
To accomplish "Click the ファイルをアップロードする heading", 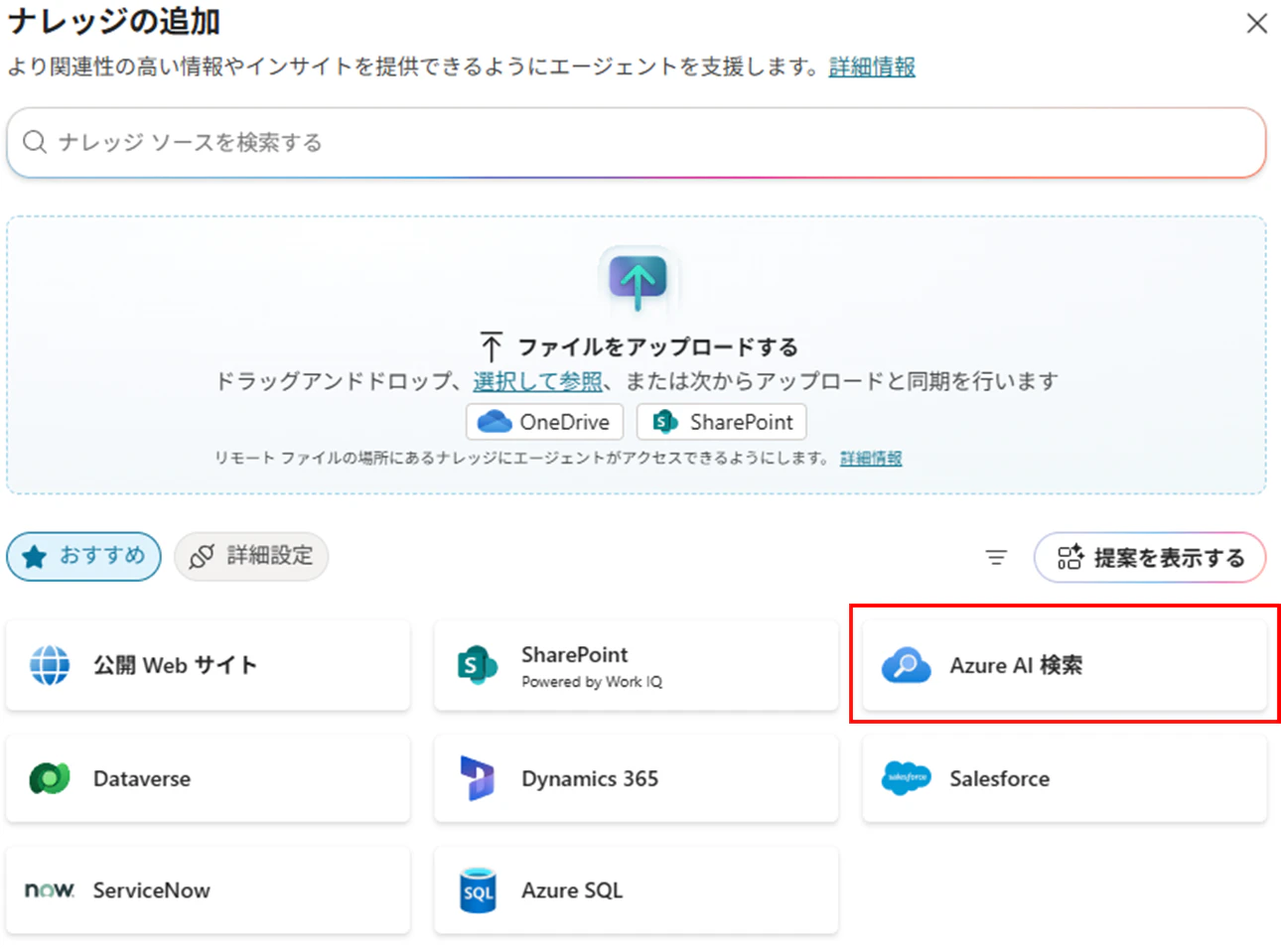I will (658, 347).
